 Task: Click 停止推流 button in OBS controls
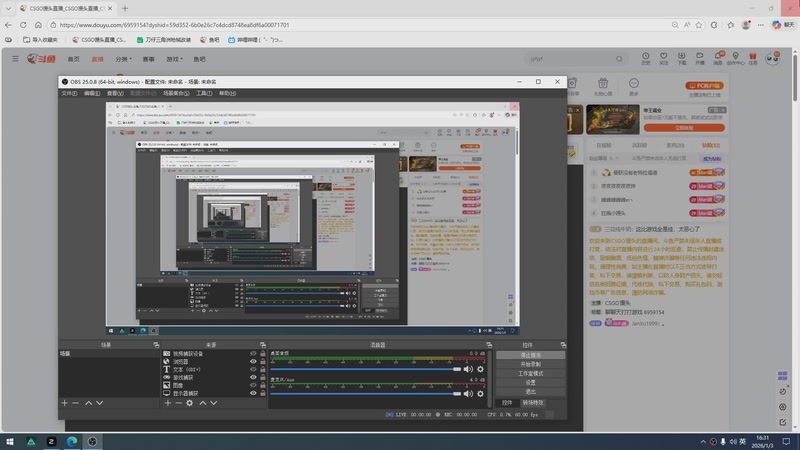pos(531,355)
